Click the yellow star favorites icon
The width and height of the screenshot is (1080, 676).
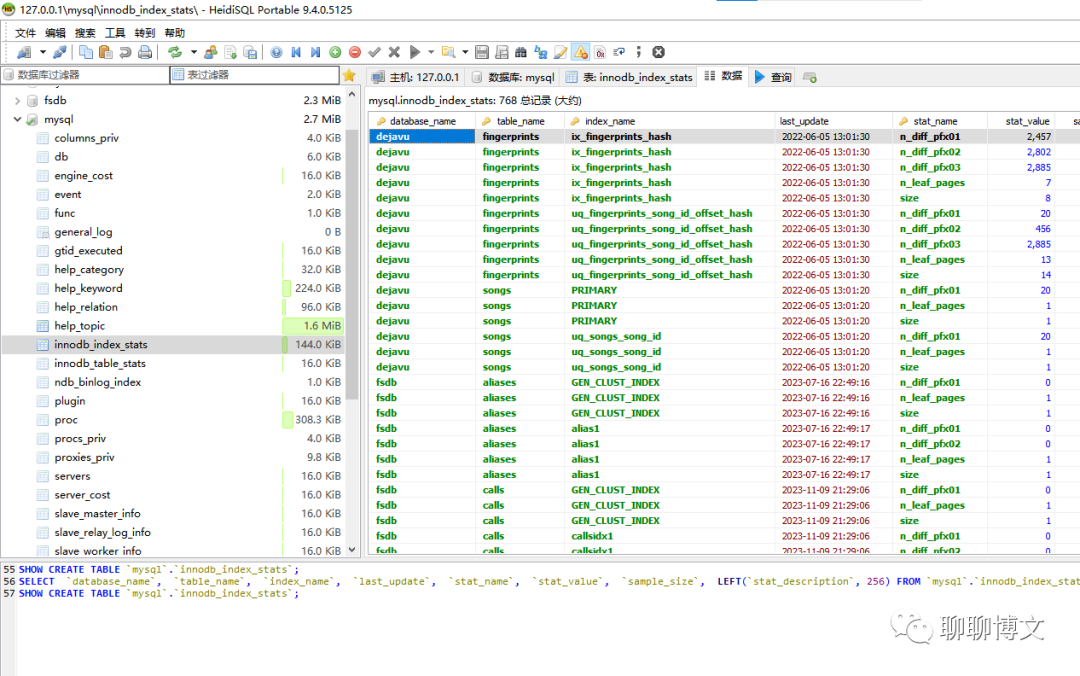click(349, 75)
